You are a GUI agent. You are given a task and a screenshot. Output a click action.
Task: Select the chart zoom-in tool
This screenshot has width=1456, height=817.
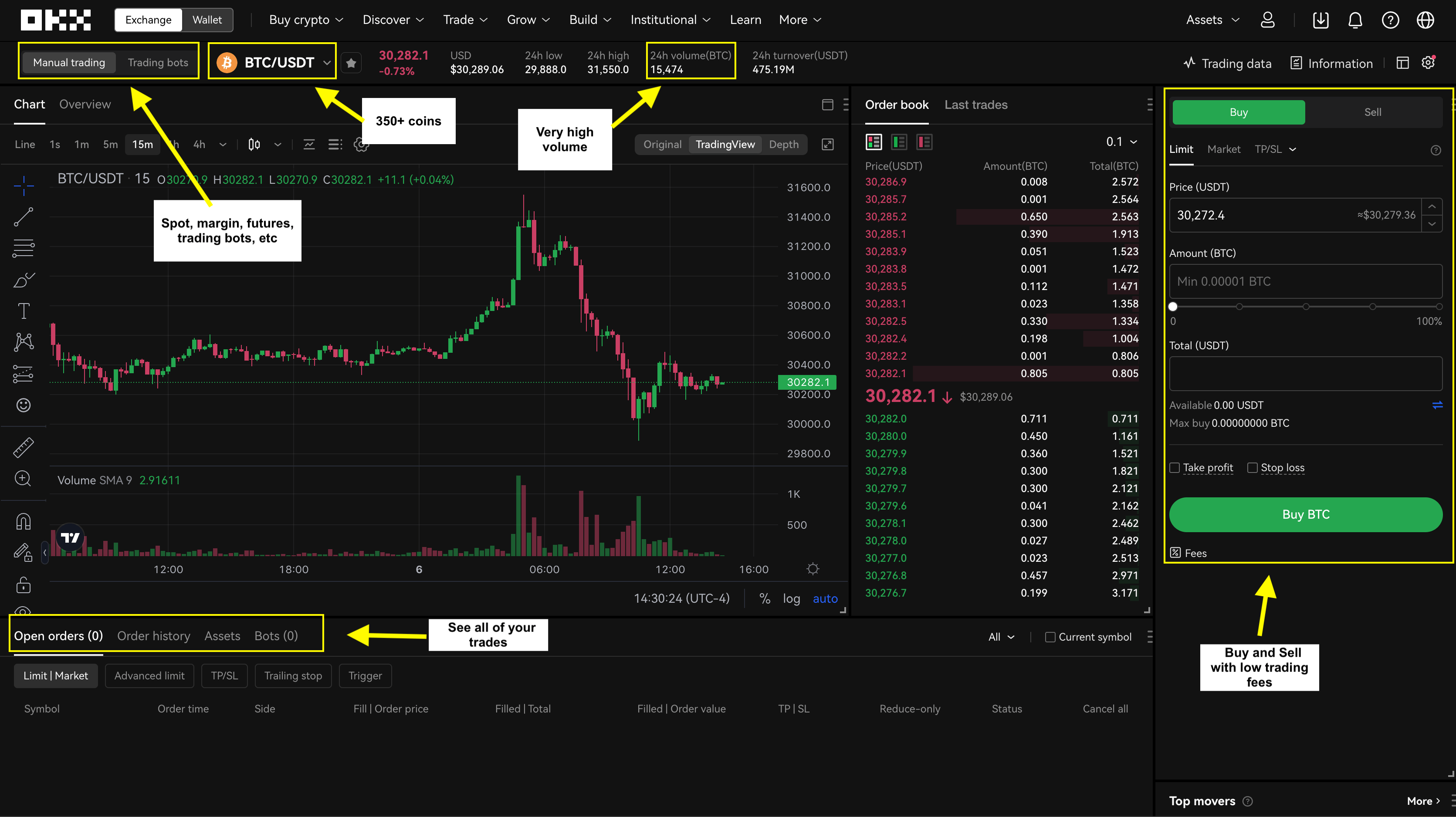23,479
